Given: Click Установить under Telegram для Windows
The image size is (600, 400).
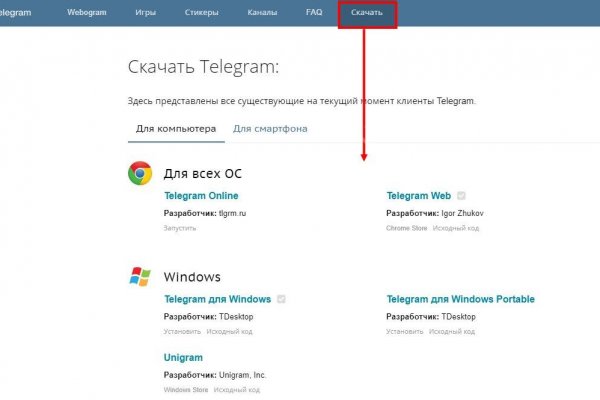Looking at the screenshot, I should (x=182, y=331).
